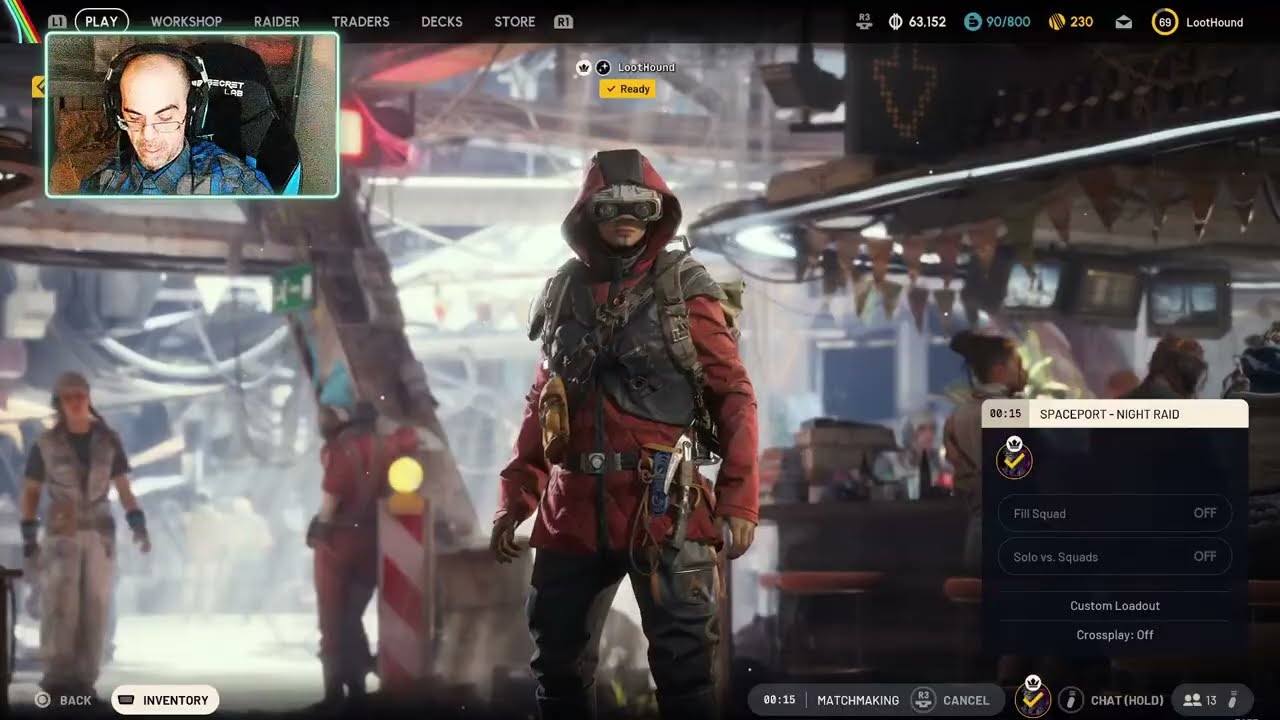This screenshot has width=1280, height=720.
Task: Click the BACK button
Action: 64,700
